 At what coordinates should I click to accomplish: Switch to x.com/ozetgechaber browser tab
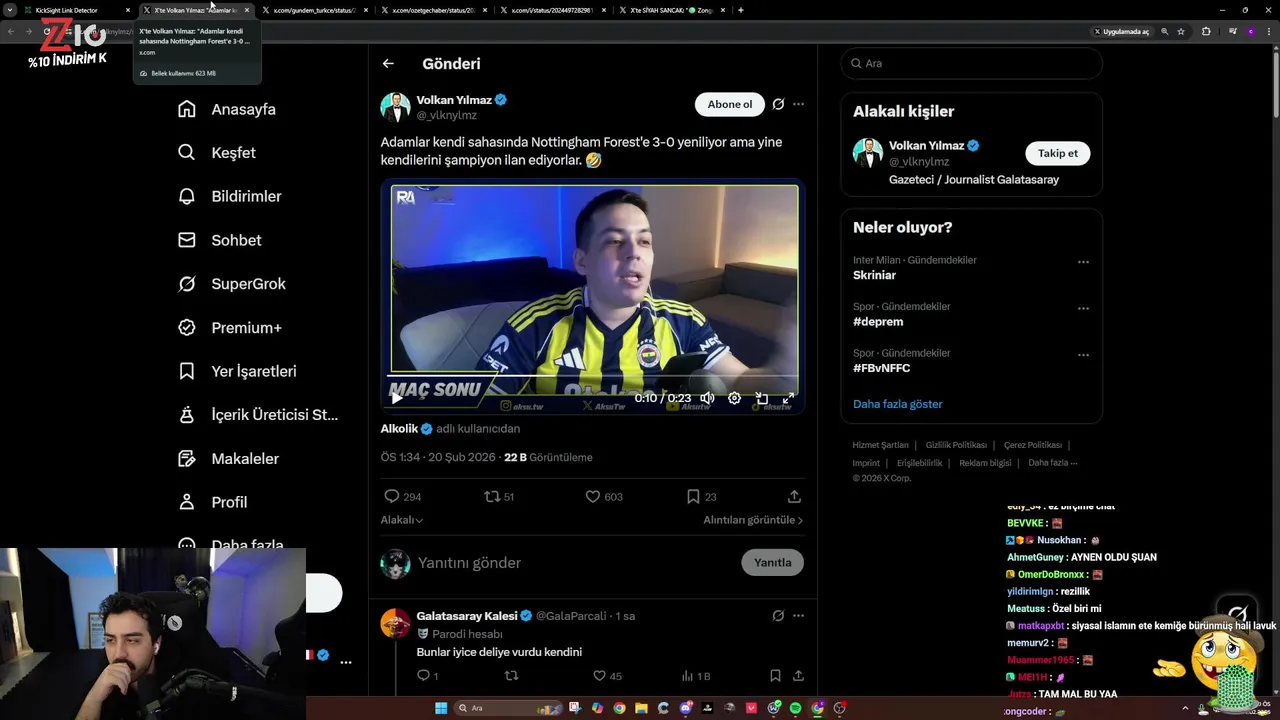(x=435, y=10)
